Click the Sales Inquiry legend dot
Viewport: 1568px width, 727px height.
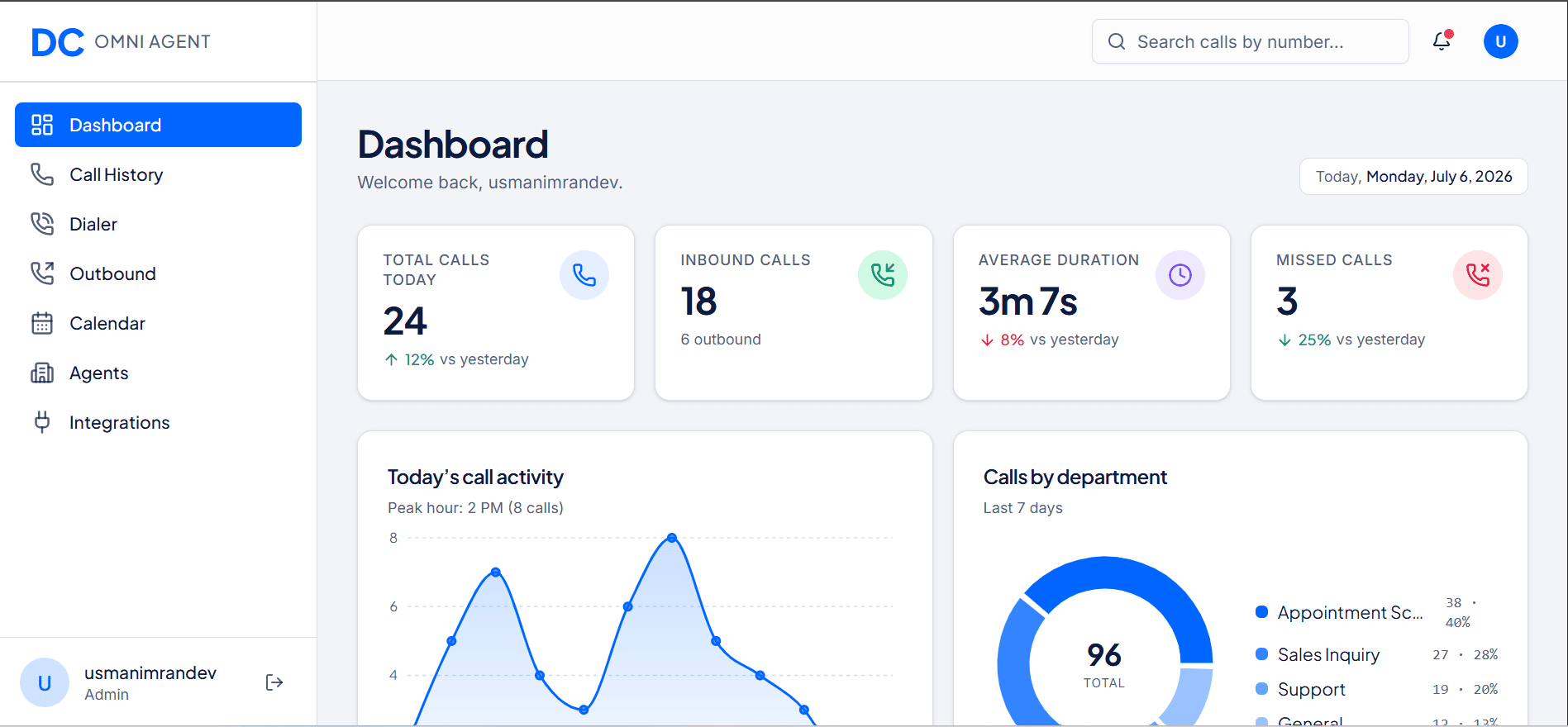1261,654
